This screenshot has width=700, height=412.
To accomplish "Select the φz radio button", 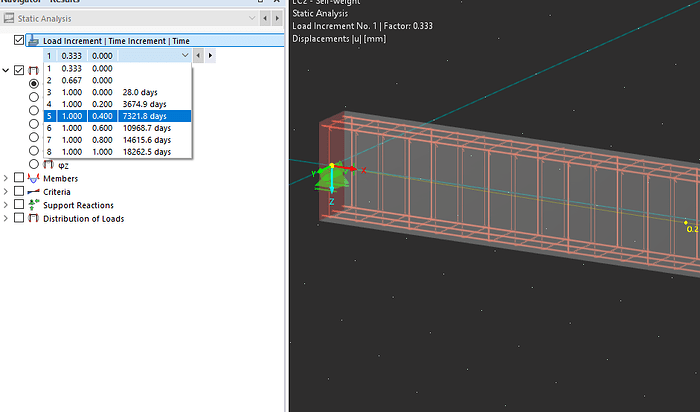I will coord(34,164).
